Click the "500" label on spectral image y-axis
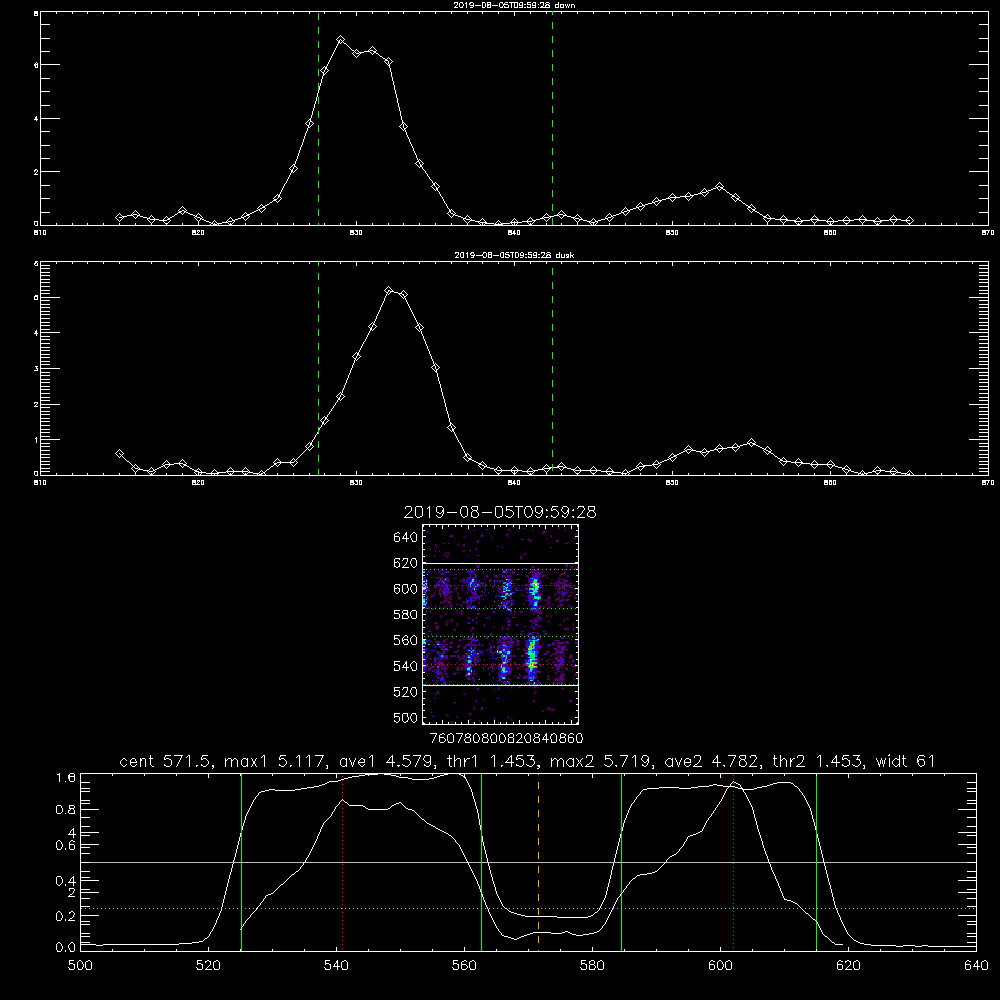1000x1000 pixels. pyautogui.click(x=406, y=717)
